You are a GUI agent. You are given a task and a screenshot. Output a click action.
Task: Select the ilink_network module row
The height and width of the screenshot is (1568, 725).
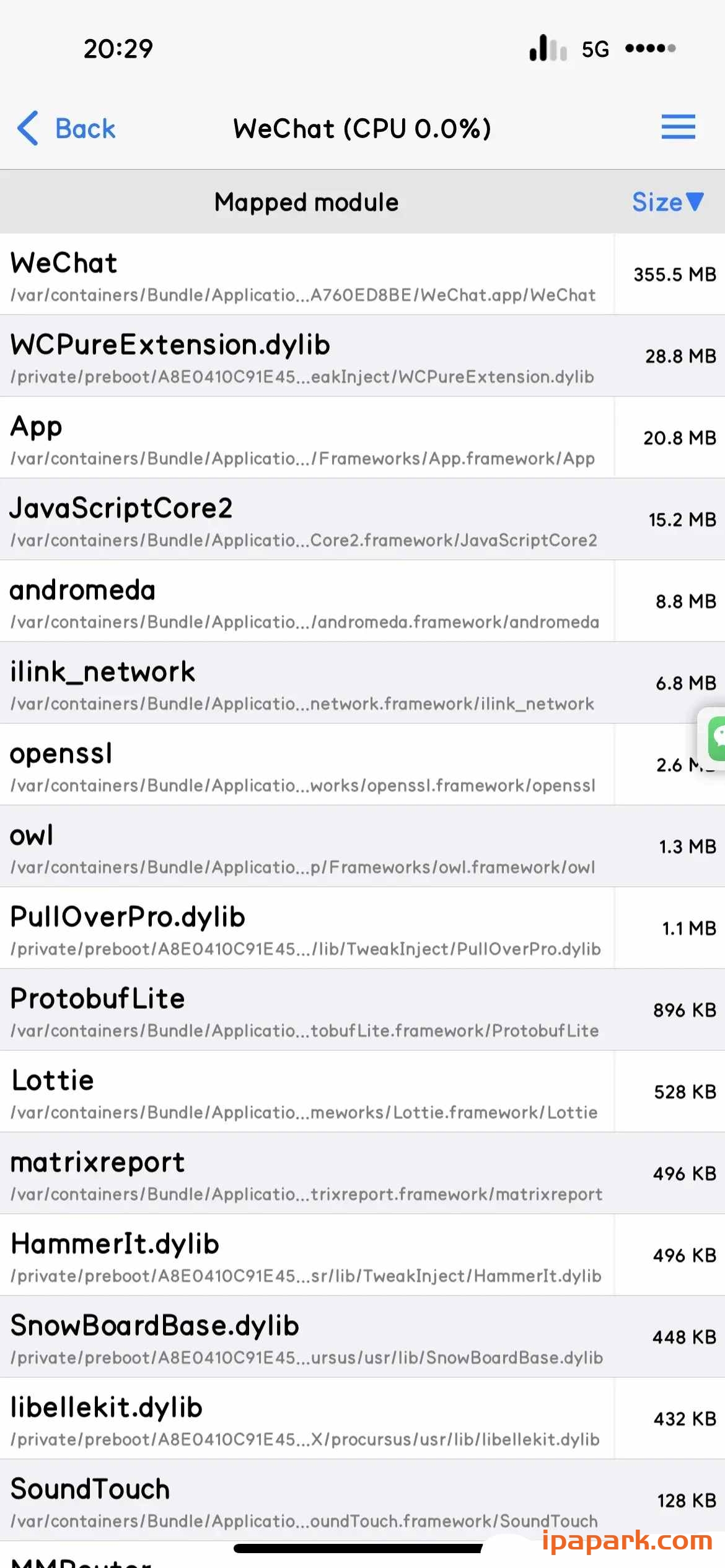(306, 683)
